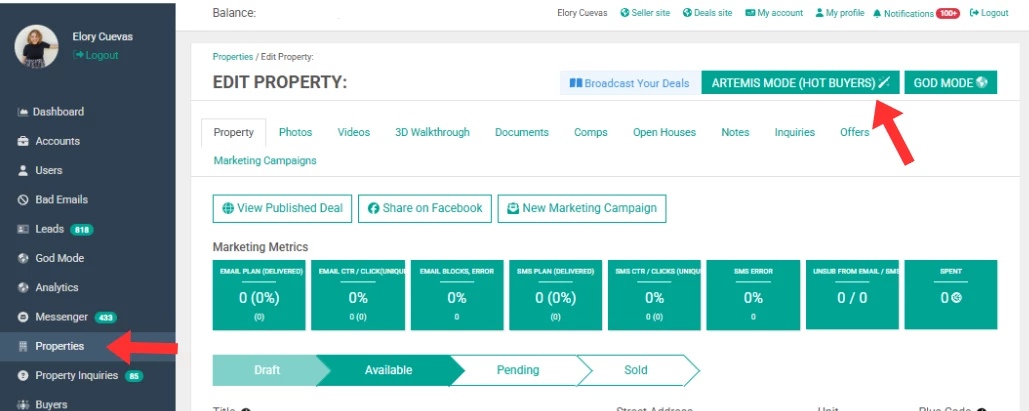Click the globe on View Published Deal
Screen dimensions: 1029x411
point(228,208)
